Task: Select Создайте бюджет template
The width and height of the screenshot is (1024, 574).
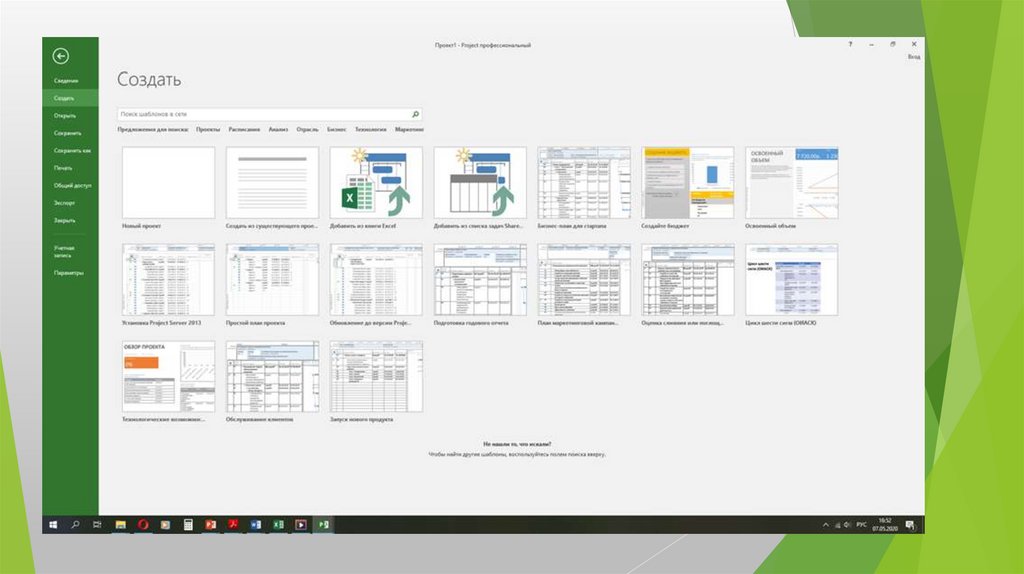Action: click(688, 187)
